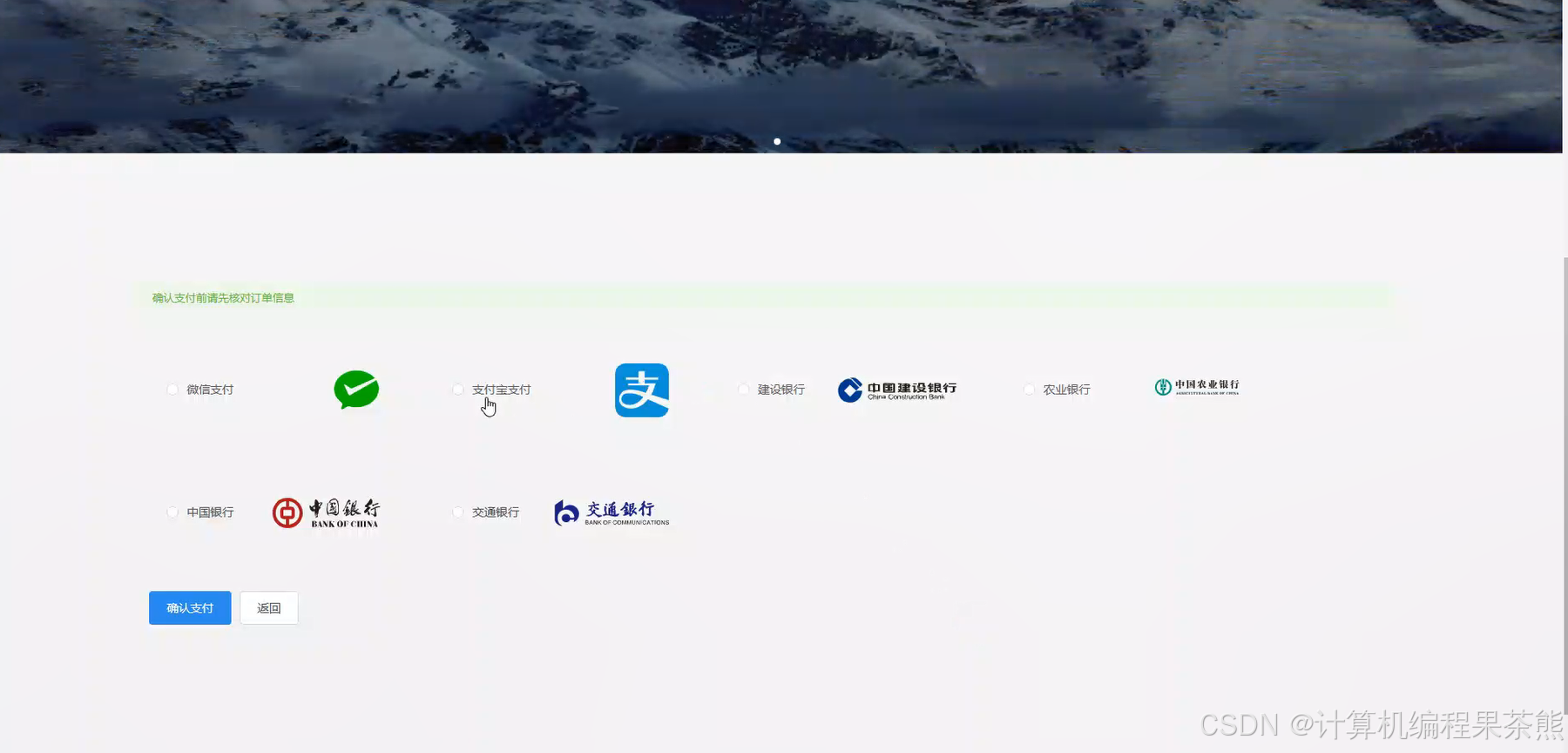Select the 中国银行 radio button
Screen dimensions: 1568x753
point(172,512)
